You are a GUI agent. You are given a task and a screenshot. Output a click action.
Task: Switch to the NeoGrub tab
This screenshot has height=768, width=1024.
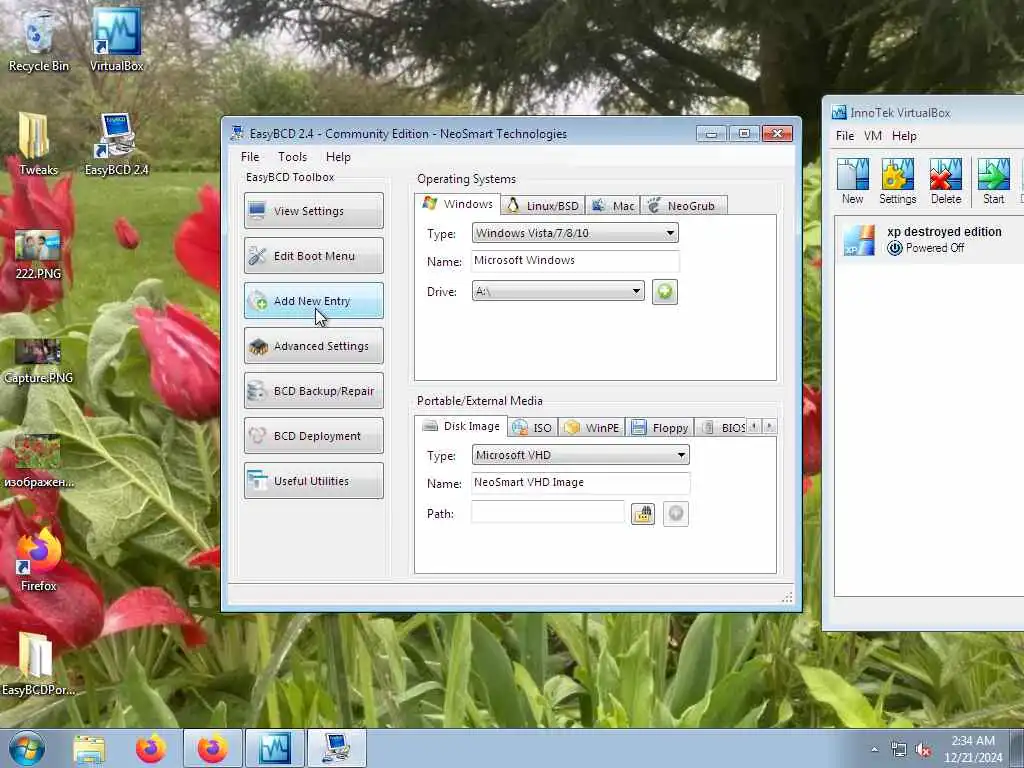(683, 206)
